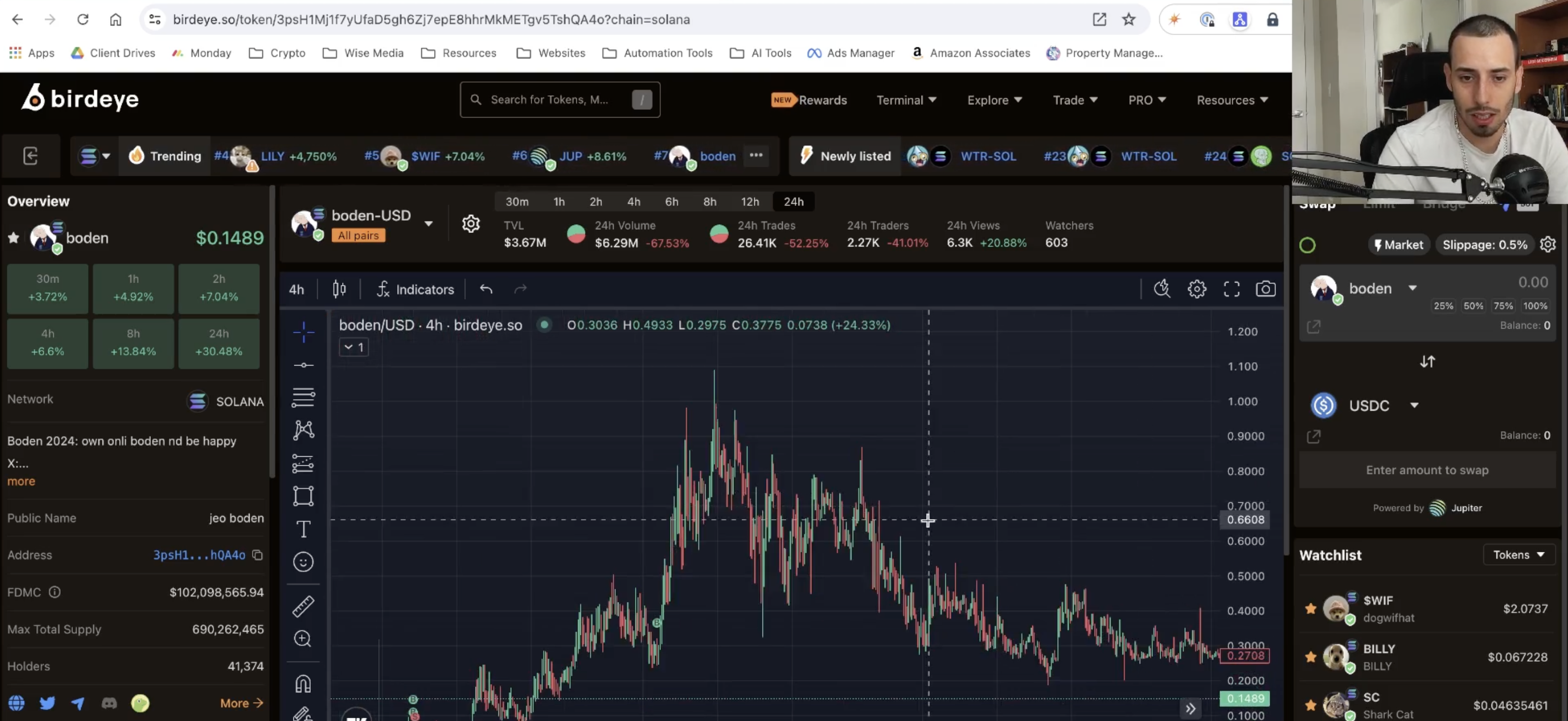Open trending token $WIF
1568x721 pixels.
[x=425, y=156]
